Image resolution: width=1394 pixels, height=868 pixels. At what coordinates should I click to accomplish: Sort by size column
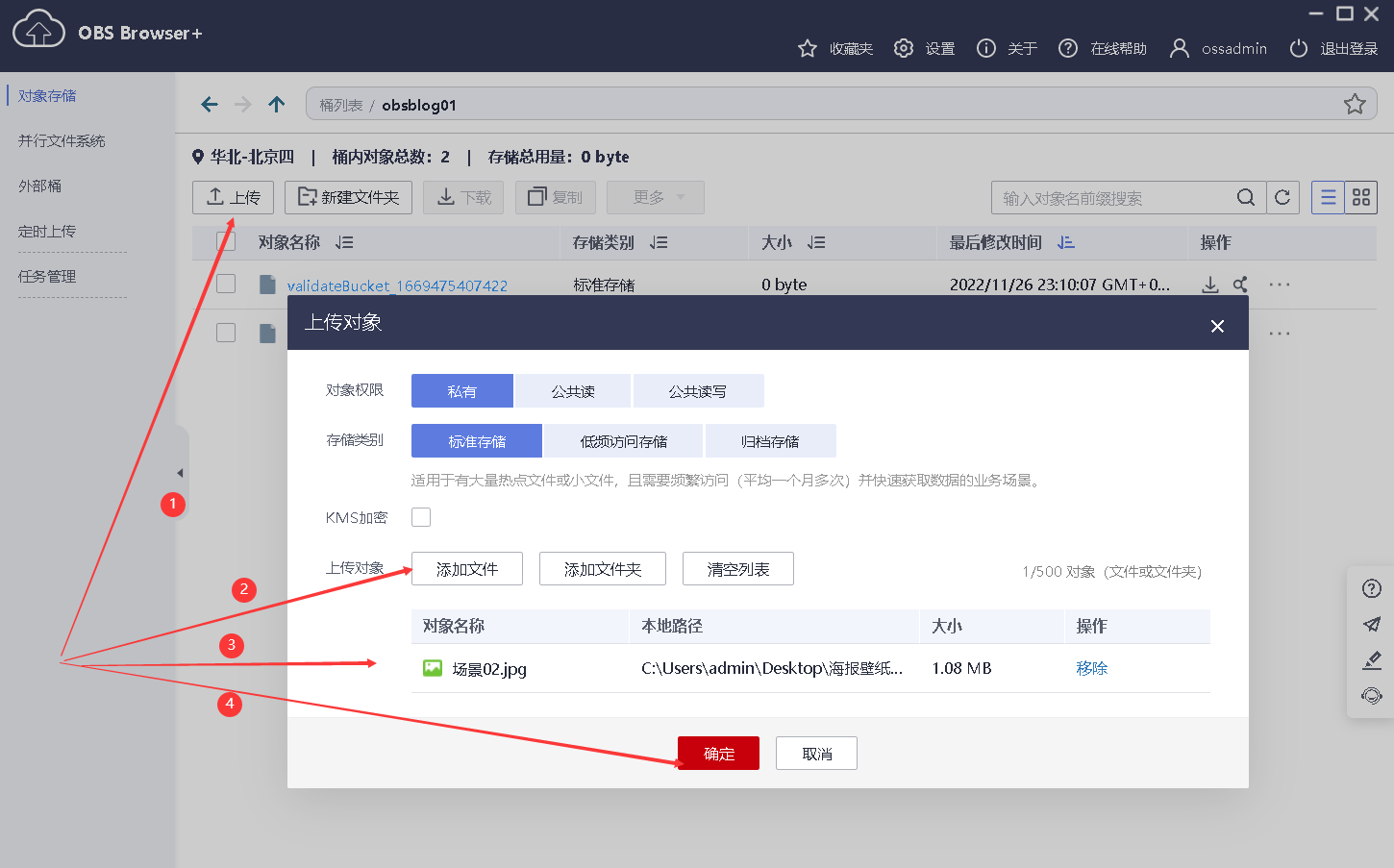point(816,243)
